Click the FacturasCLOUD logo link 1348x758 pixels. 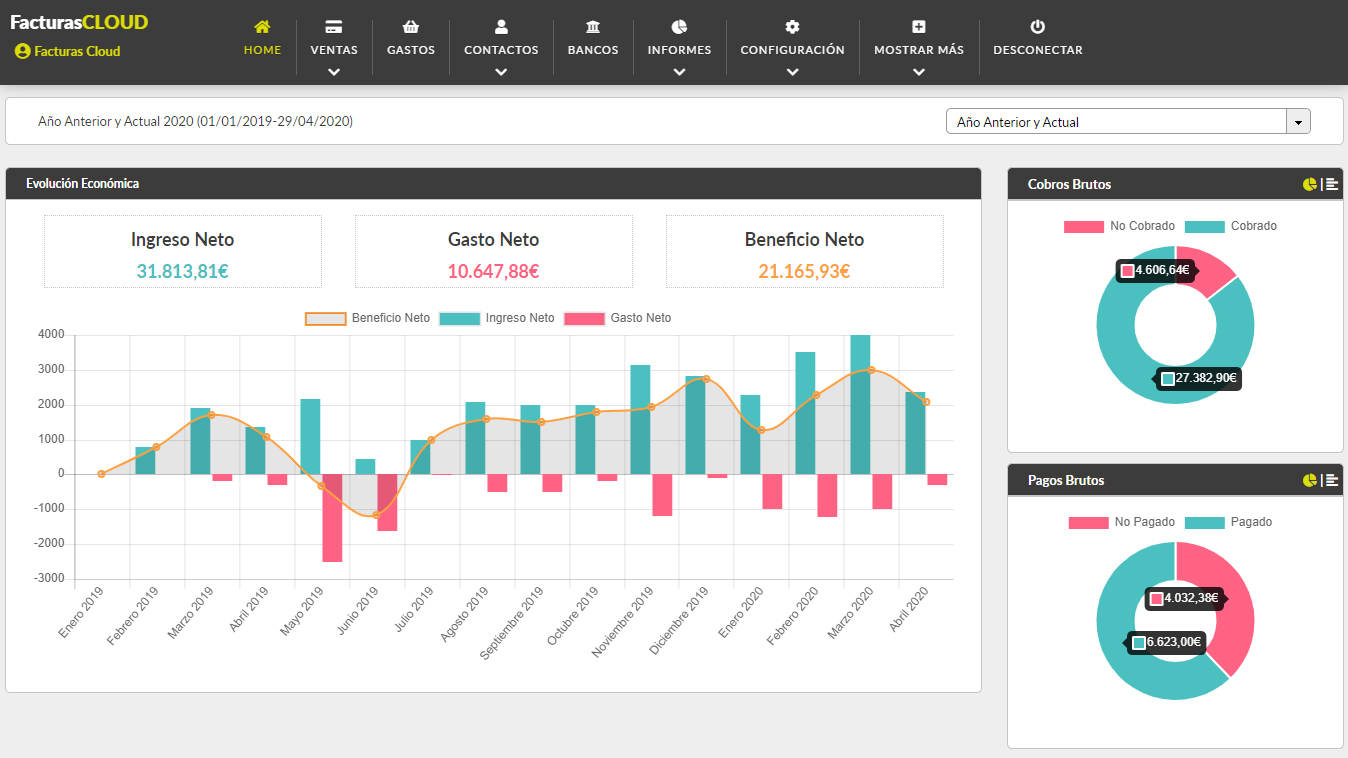(79, 22)
